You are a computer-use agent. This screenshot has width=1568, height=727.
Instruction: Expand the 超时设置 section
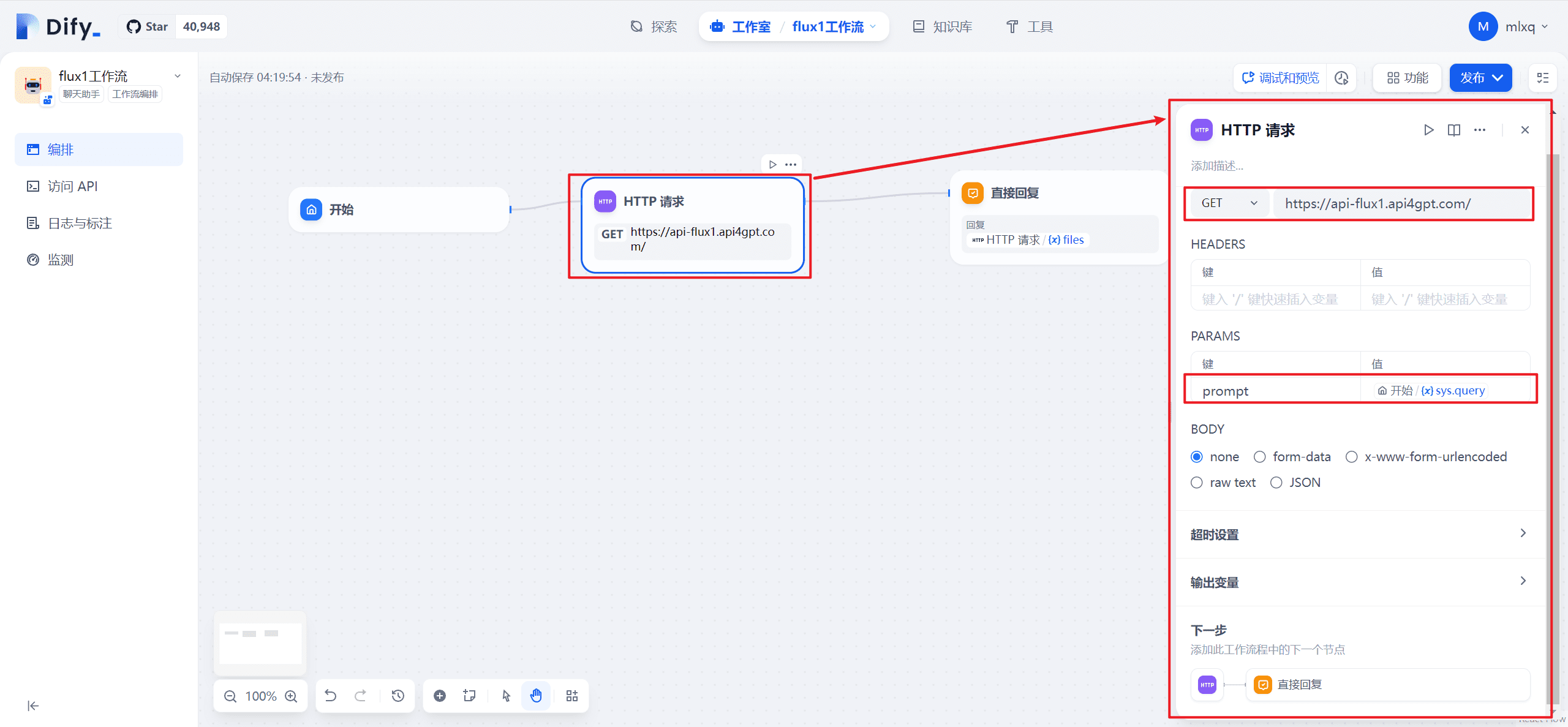[1360, 534]
